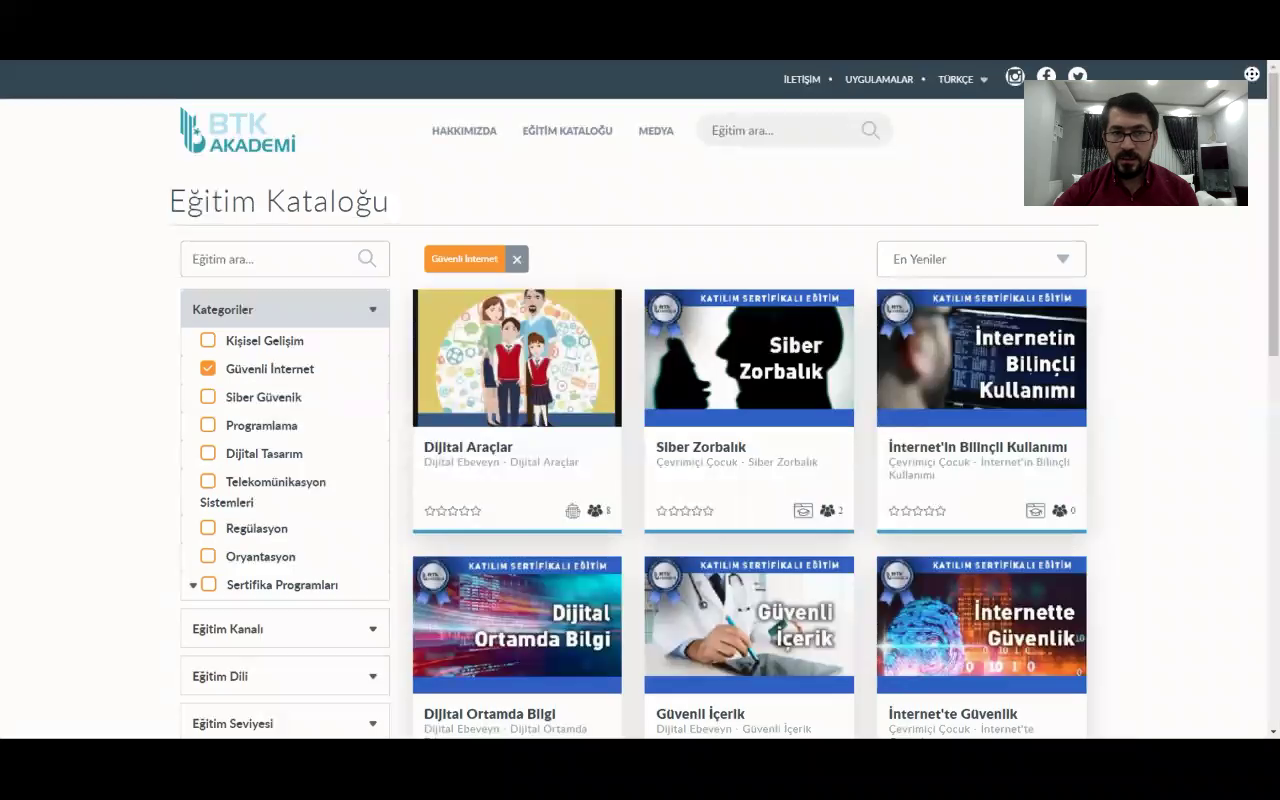Enable the Siber Güvenlik checkbox
This screenshot has width=1280, height=800.
tap(208, 397)
